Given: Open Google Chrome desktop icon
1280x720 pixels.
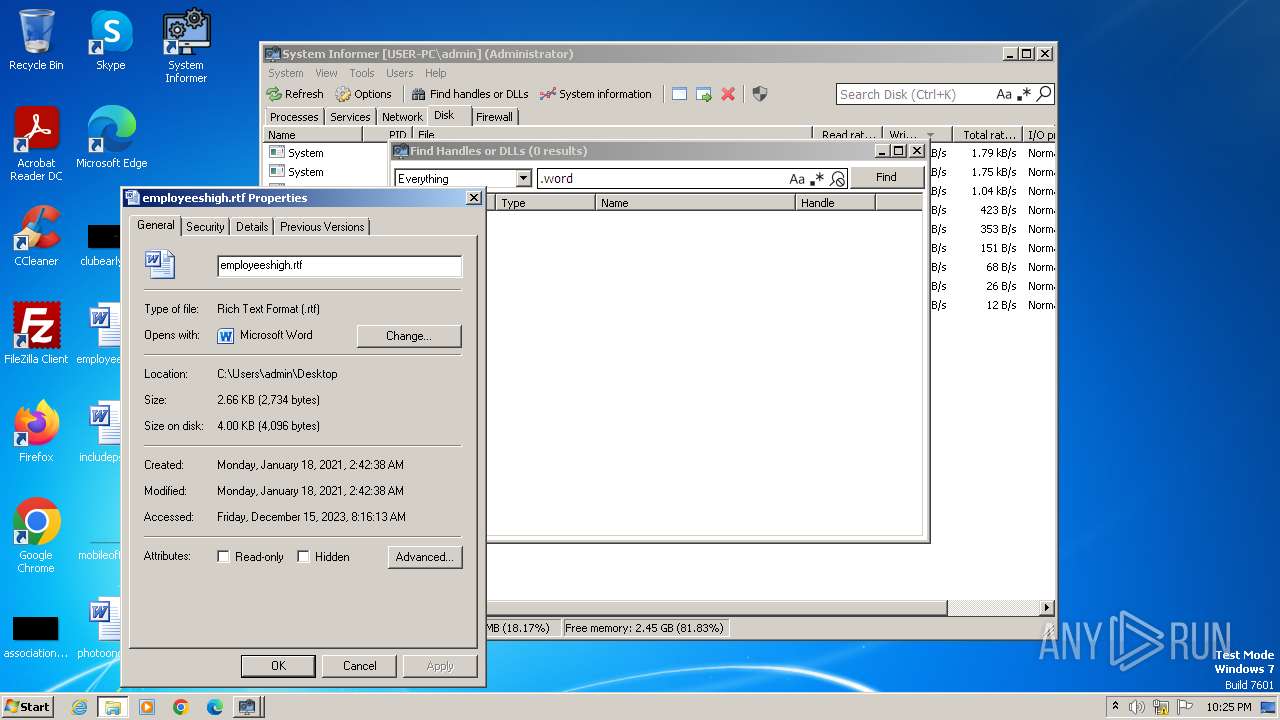Looking at the screenshot, I should [36, 536].
